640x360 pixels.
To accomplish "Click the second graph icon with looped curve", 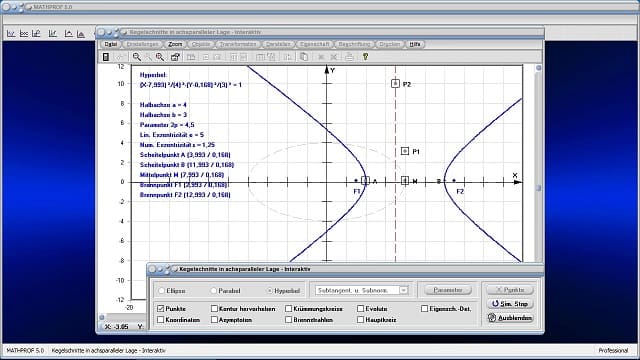I will (x=24, y=34).
